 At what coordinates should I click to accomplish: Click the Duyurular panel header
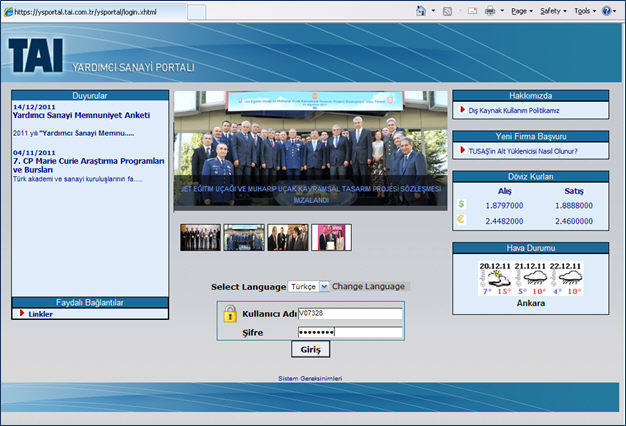pos(90,95)
